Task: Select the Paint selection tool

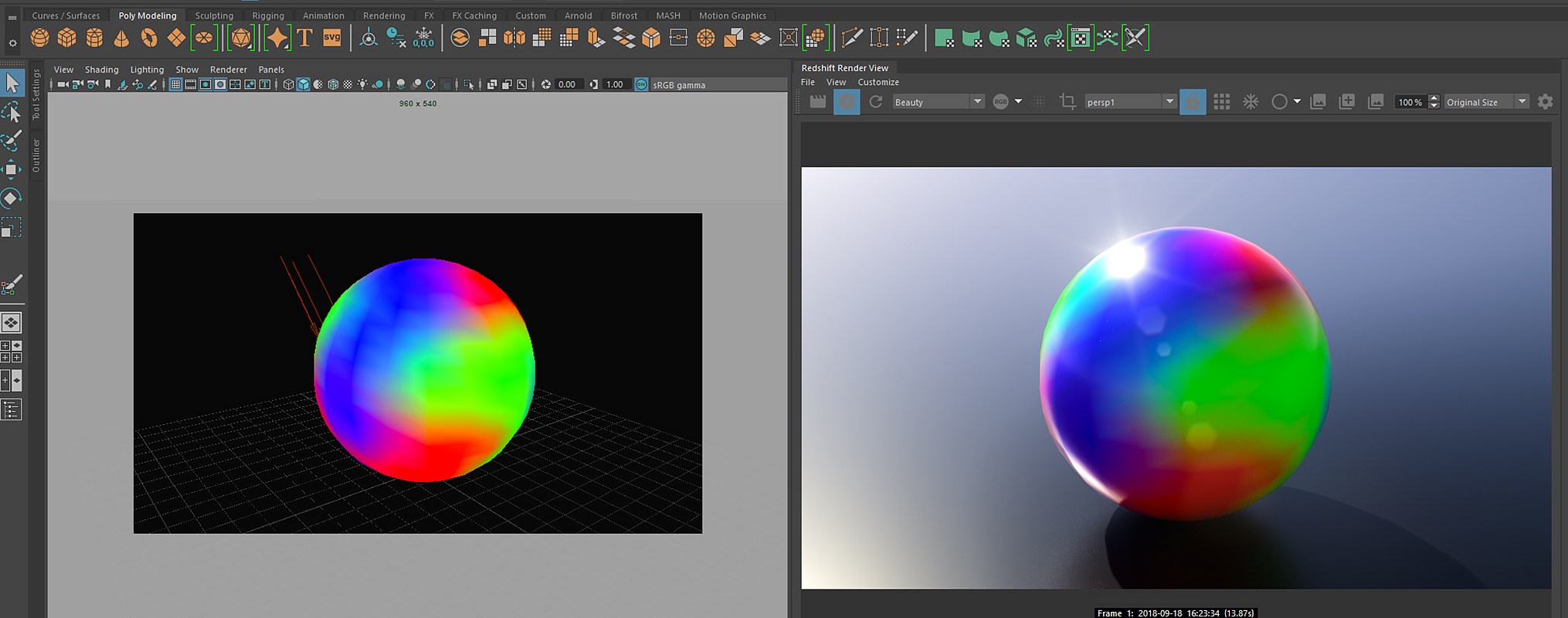Action: click(12, 141)
